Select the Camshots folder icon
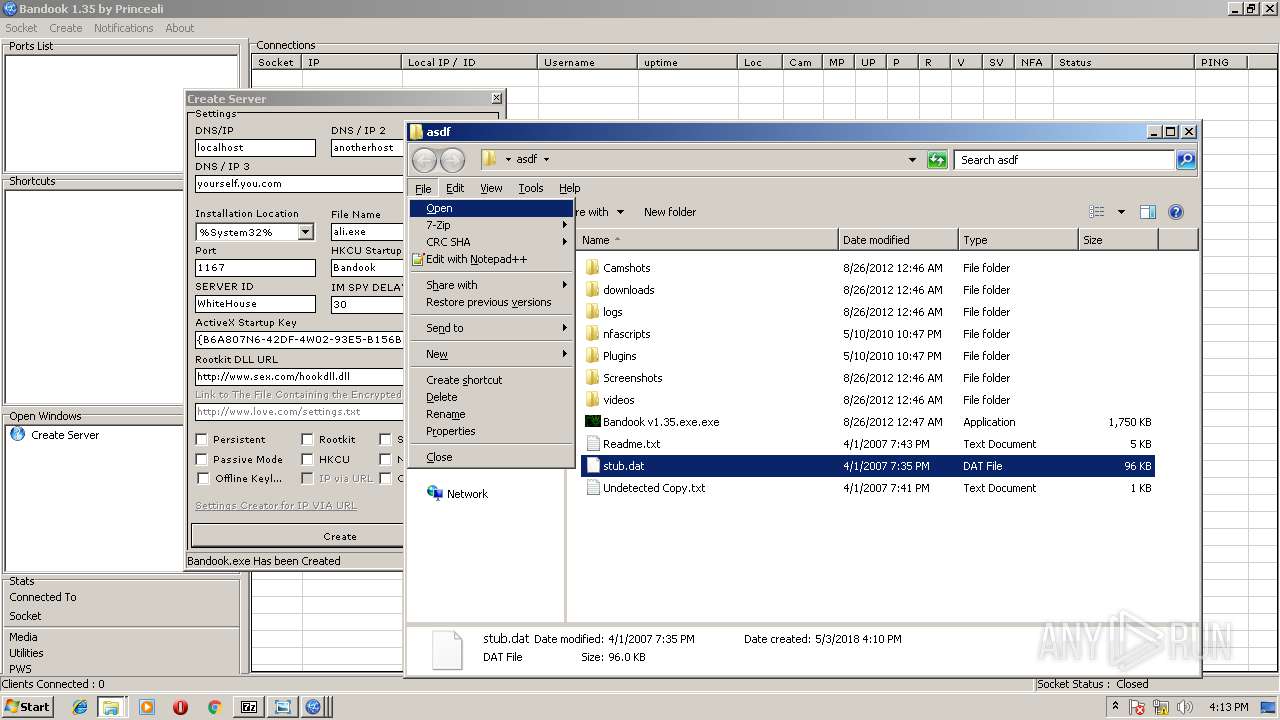The height and width of the screenshot is (720, 1280). (592, 268)
